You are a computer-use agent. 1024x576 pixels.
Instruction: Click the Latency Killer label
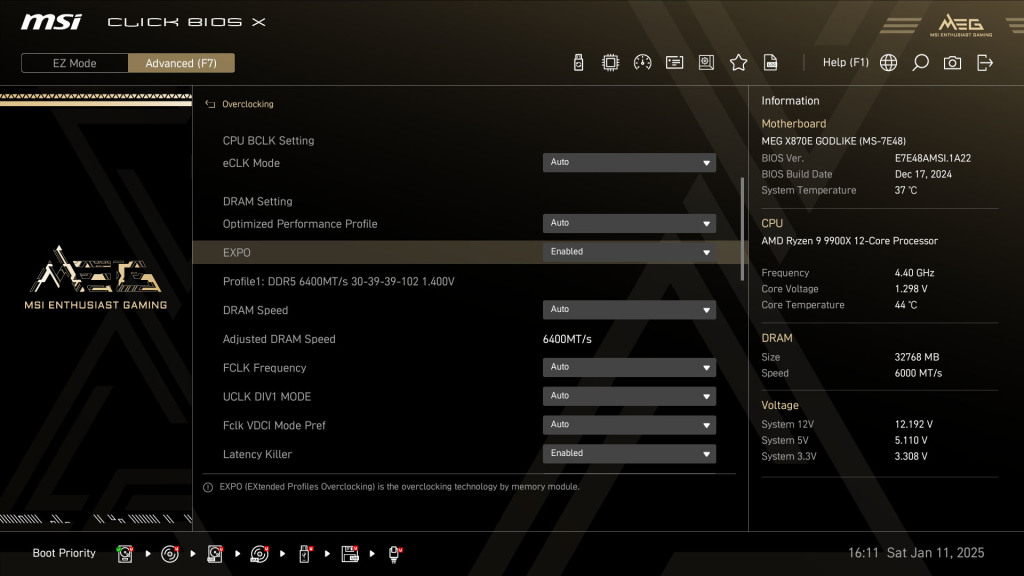[x=257, y=454]
